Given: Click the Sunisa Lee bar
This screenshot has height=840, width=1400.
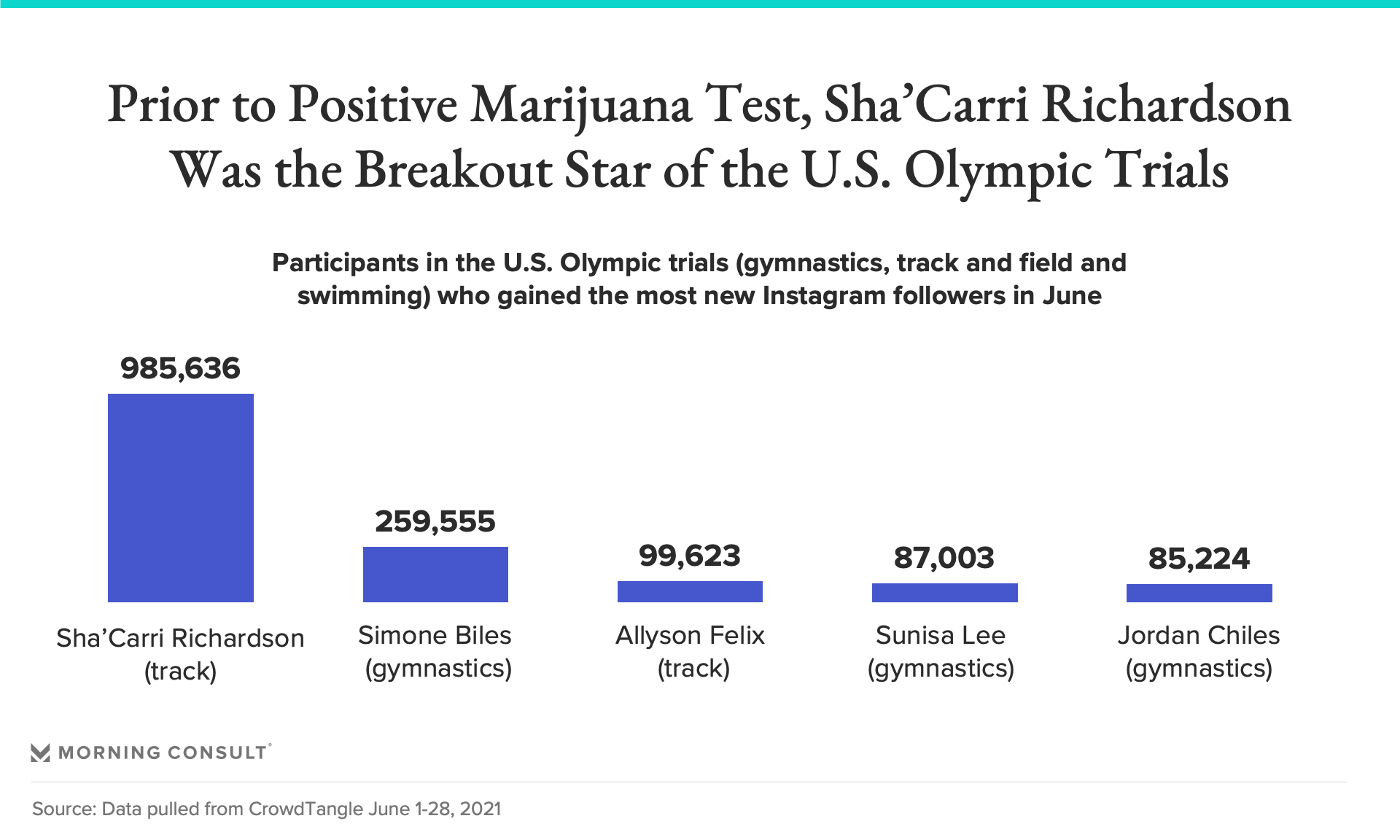Looking at the screenshot, I should click(x=944, y=593).
